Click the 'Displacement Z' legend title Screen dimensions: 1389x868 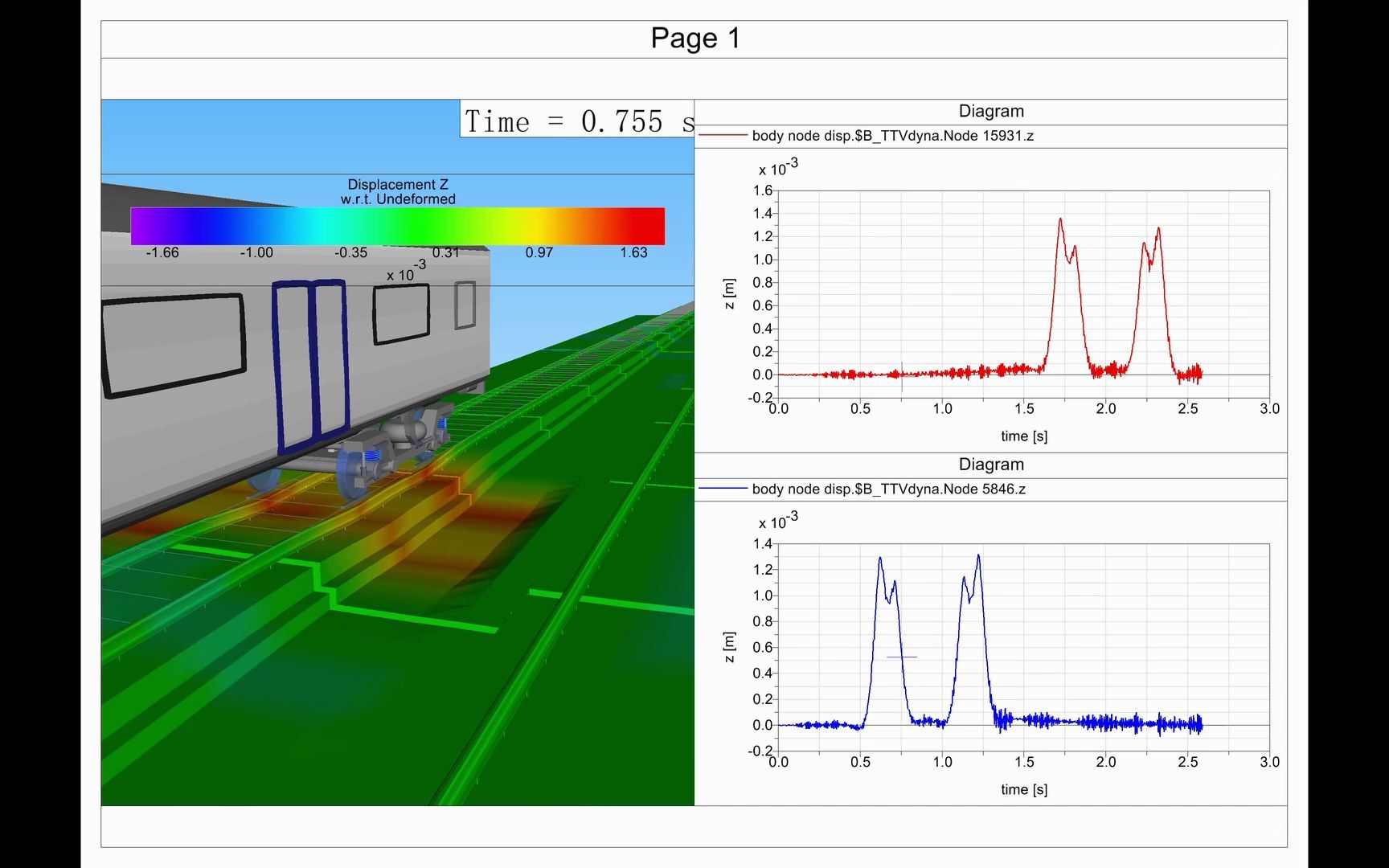398,184
